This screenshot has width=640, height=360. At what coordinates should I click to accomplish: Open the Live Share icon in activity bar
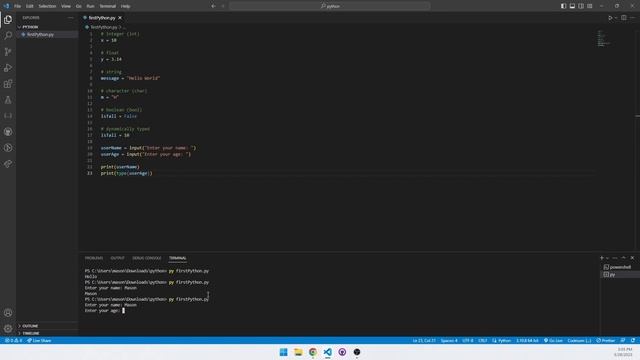[x=8, y=164]
